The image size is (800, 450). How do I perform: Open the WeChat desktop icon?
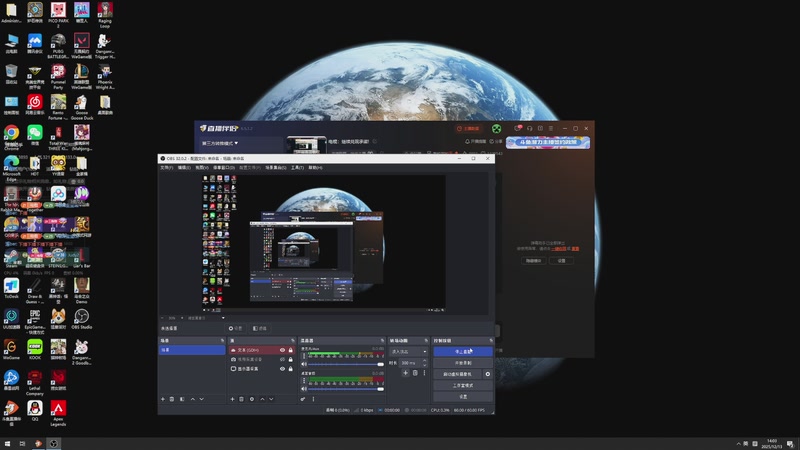35,135
